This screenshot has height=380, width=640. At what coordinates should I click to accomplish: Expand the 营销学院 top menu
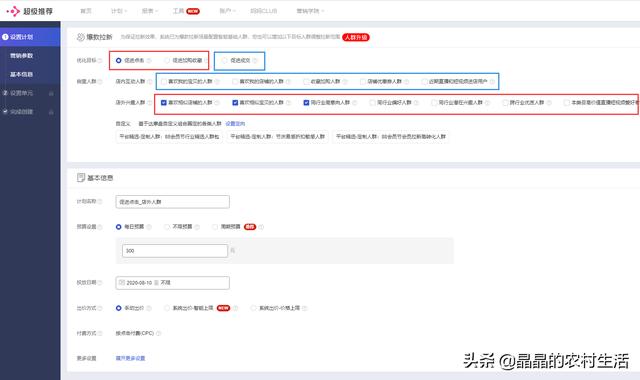pos(310,11)
